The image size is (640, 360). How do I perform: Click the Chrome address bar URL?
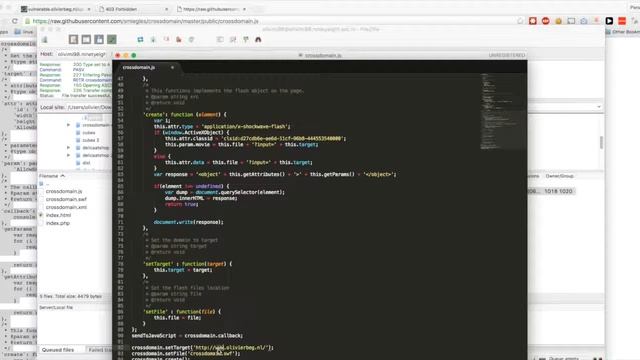145,21
